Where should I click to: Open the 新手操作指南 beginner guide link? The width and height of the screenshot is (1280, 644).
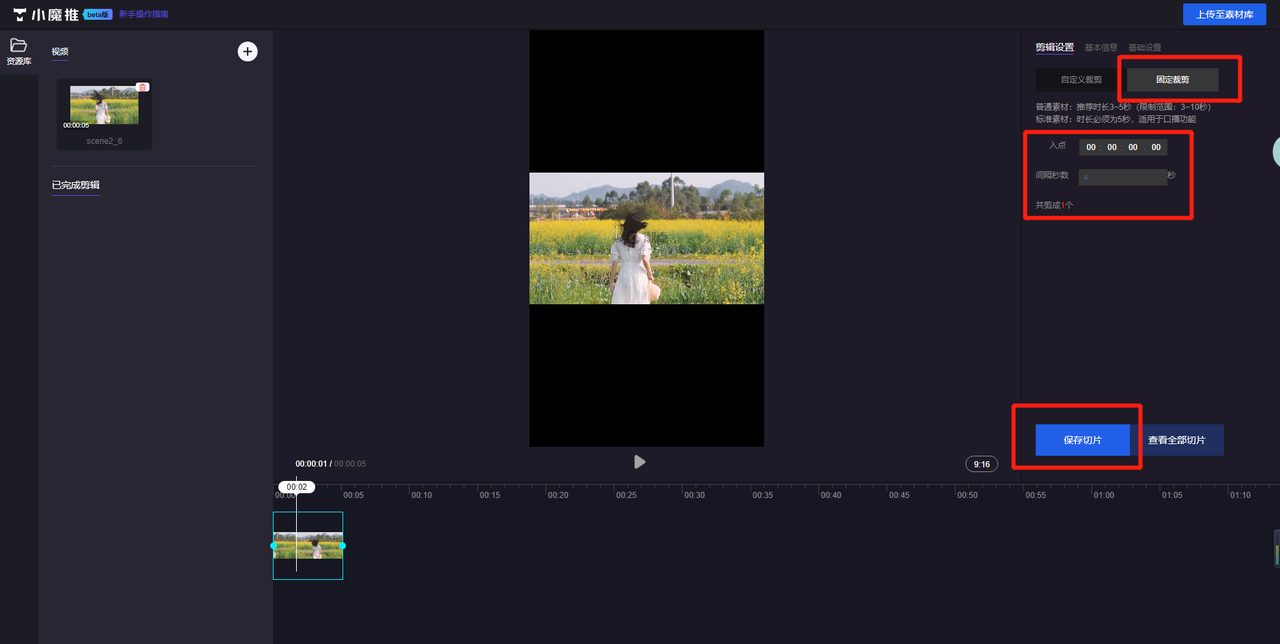click(143, 14)
